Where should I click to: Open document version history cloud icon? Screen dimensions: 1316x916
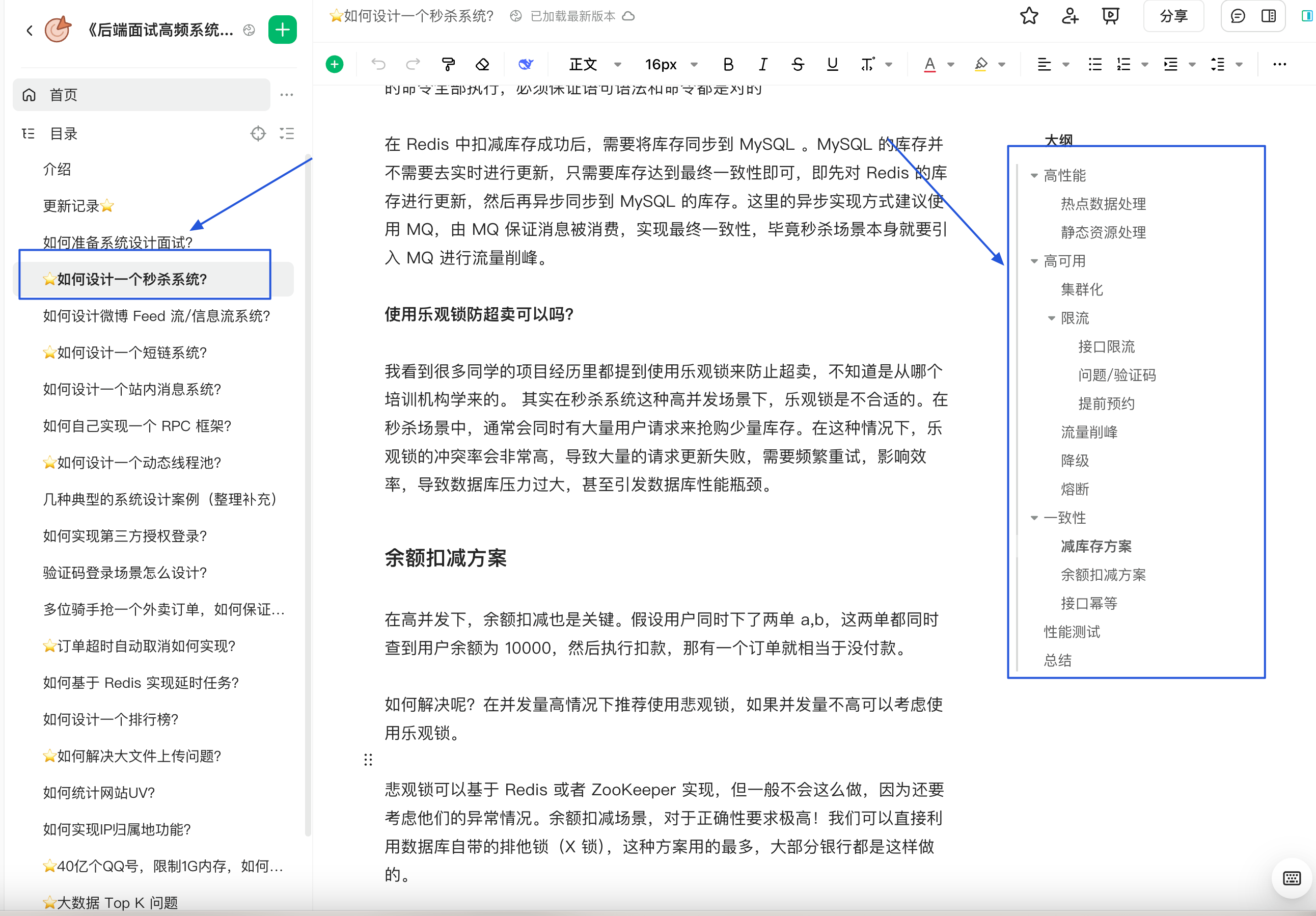tap(629, 16)
